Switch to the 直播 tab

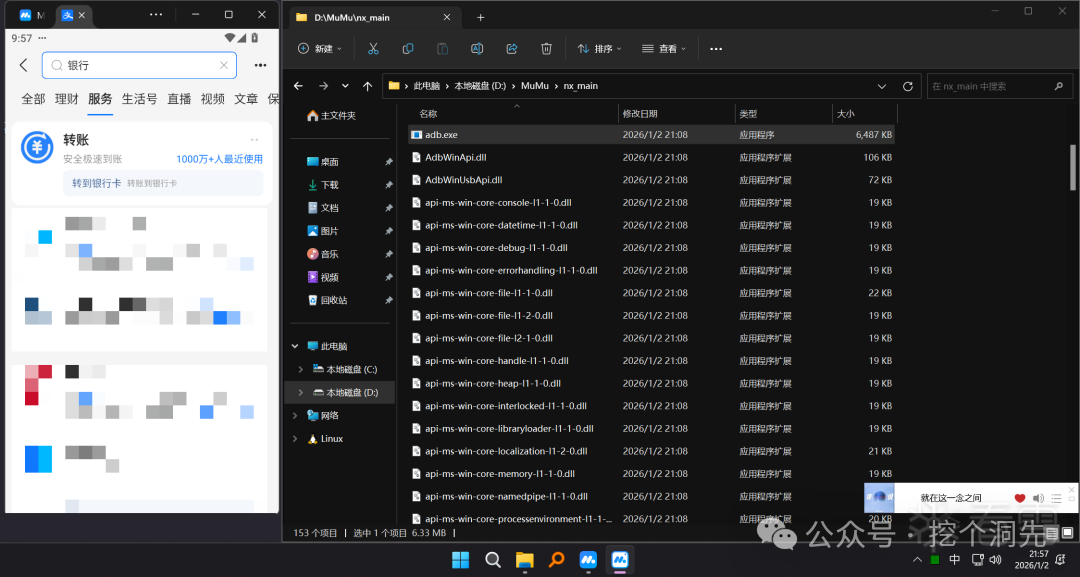tap(179, 99)
